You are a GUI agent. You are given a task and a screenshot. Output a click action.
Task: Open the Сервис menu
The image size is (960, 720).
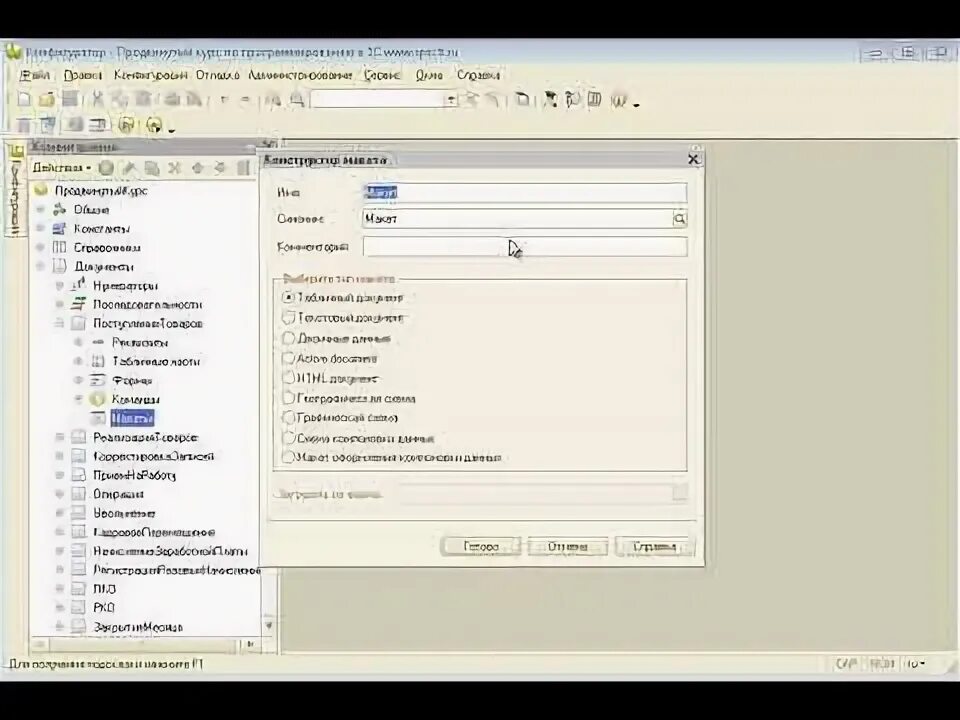point(382,75)
